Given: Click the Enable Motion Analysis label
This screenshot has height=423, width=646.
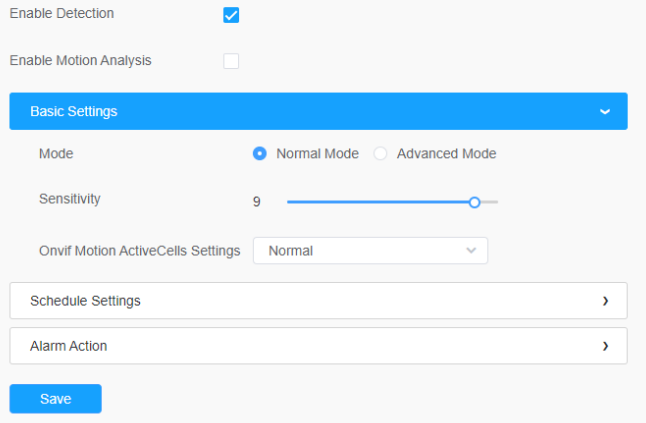Looking at the screenshot, I should point(80,61).
